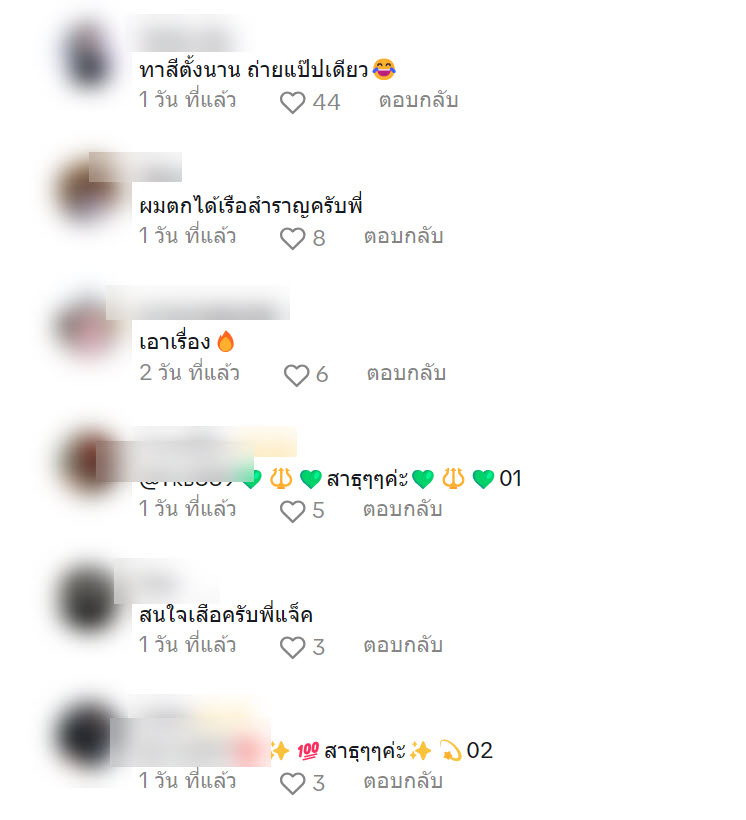Open avatar beside สนใจเสือครับพี่แจ็ค comment

(89, 600)
